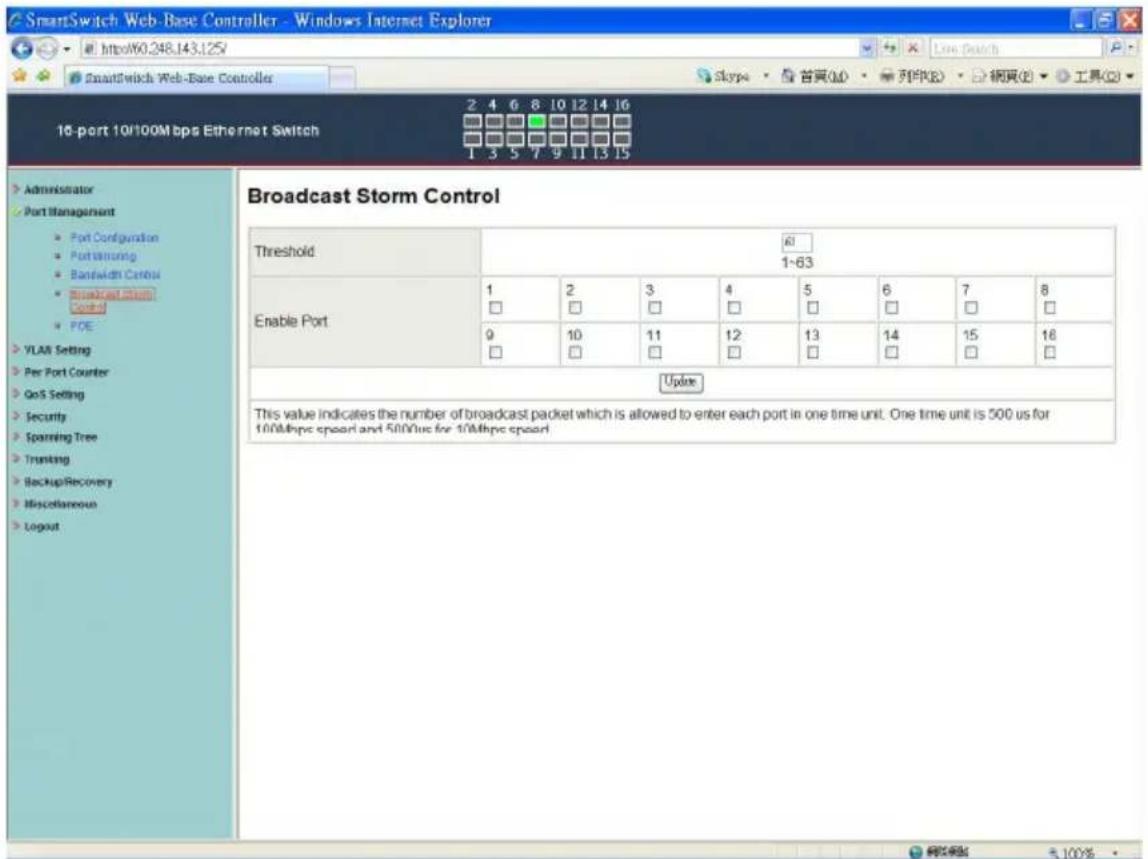Screen dimensions: 1148x859
Task: Open a new blank browser tab
Action: pos(342,78)
